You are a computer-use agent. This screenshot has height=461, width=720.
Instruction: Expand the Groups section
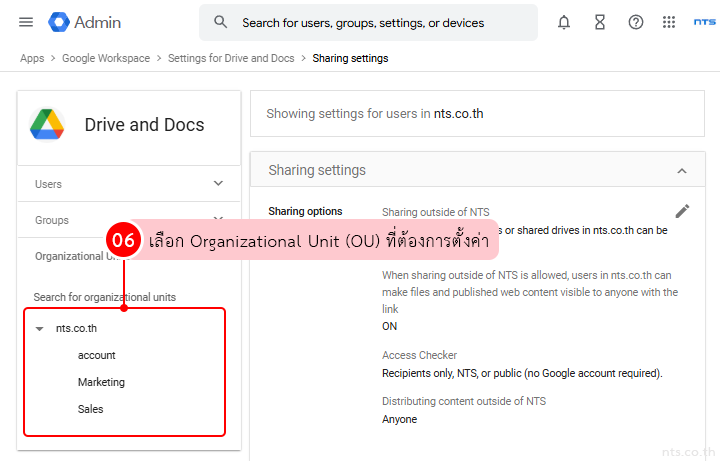pos(129,220)
